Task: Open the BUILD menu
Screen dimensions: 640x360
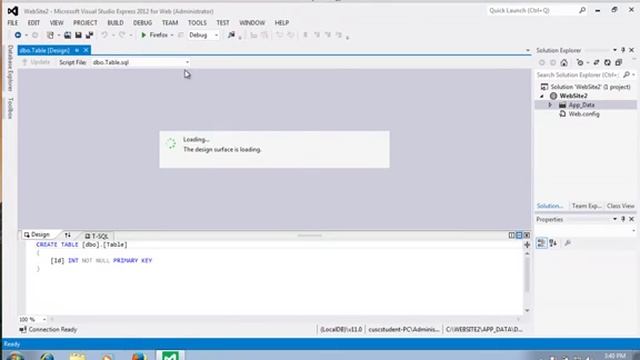Action: [115, 23]
